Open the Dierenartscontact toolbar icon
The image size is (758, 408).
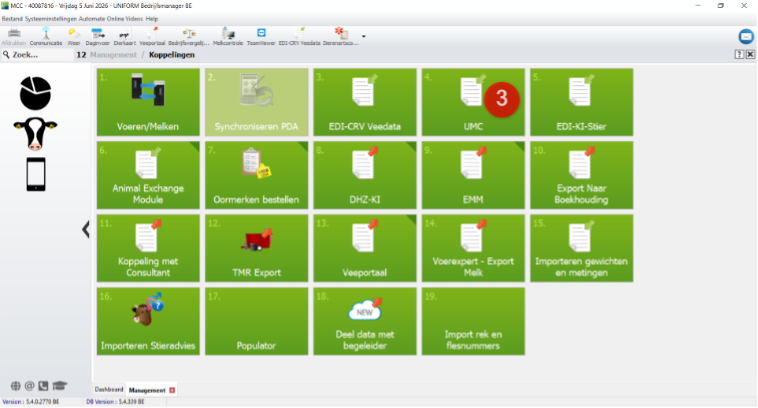click(341, 37)
